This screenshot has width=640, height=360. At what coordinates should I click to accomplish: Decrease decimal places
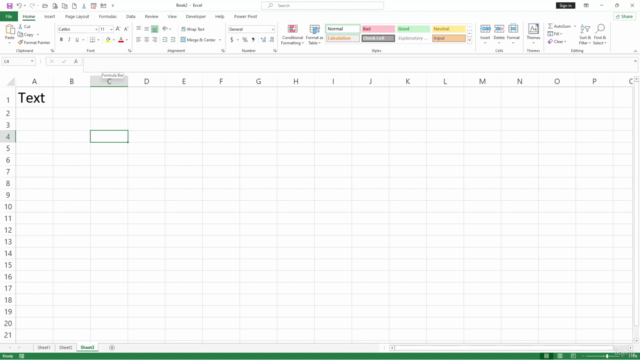272,40
